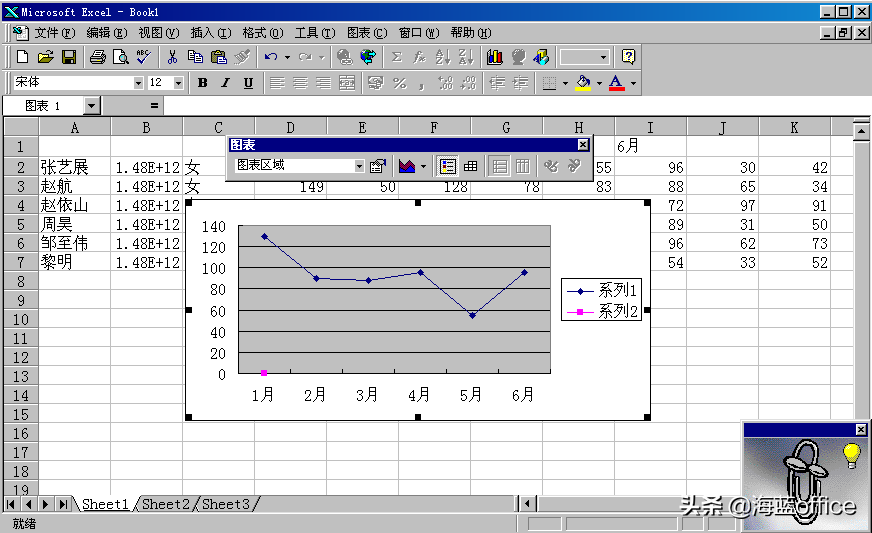Paste with the clipboard icon
The width and height of the screenshot is (872, 533).
219,57
